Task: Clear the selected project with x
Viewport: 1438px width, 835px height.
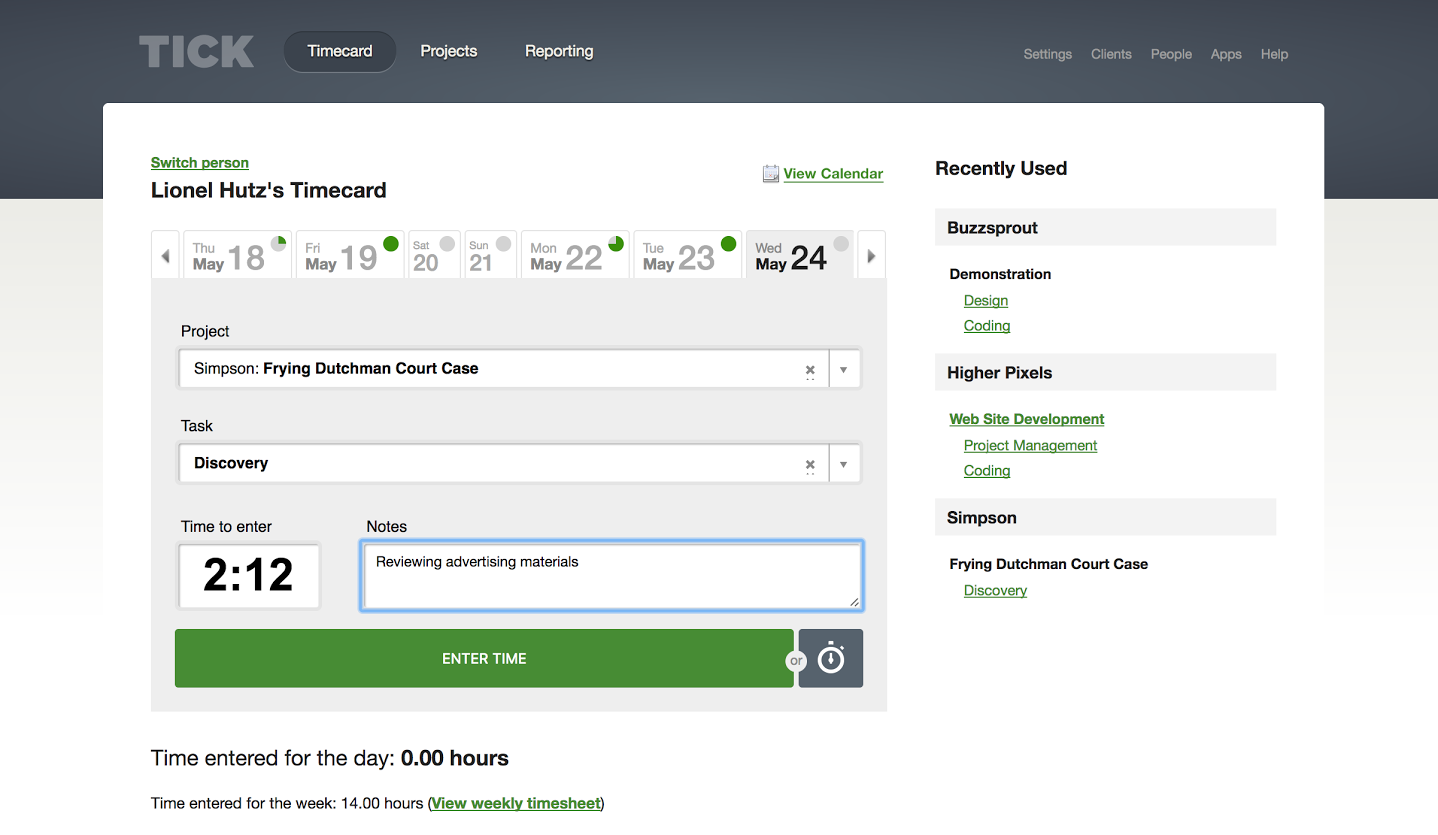Action: [x=810, y=369]
